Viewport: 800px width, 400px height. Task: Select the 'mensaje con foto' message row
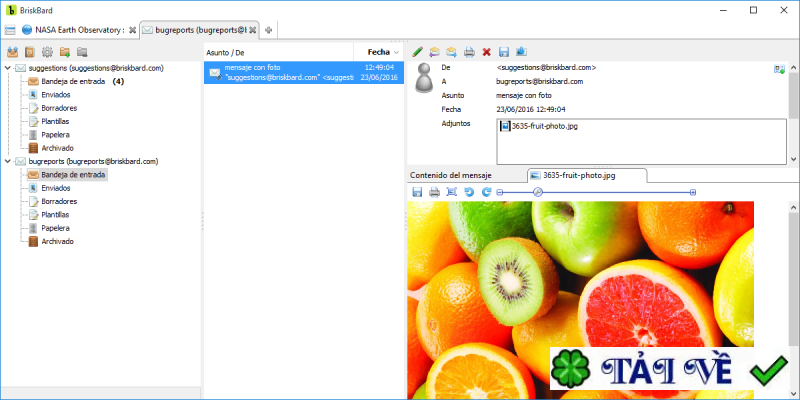click(x=304, y=72)
